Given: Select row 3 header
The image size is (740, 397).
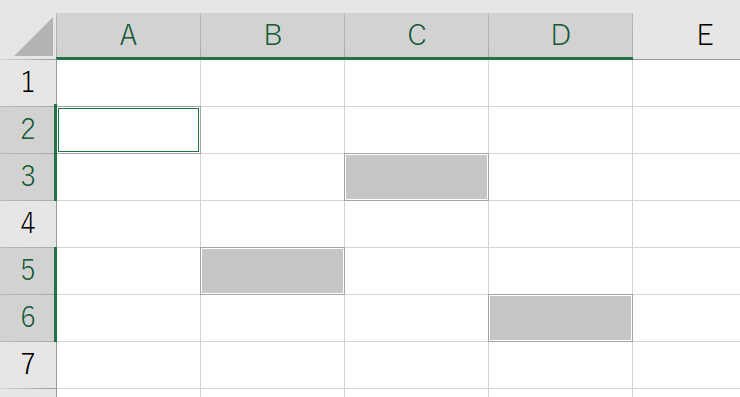Looking at the screenshot, I should pos(27,177).
